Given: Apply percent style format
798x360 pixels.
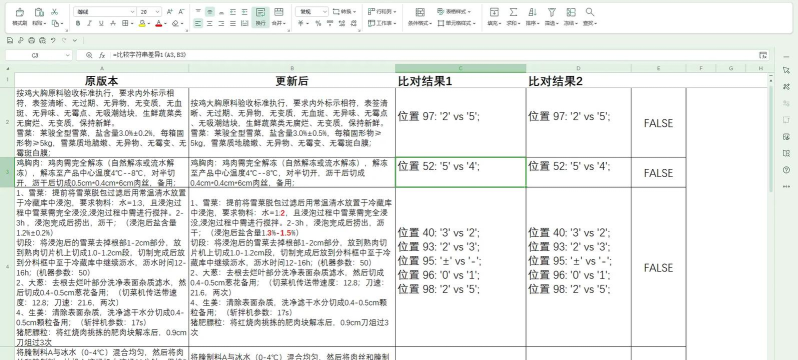Looking at the screenshot, I should coord(318,23).
